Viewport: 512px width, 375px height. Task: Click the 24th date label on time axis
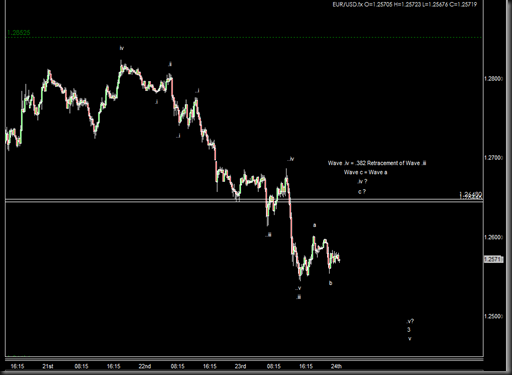[336, 366]
